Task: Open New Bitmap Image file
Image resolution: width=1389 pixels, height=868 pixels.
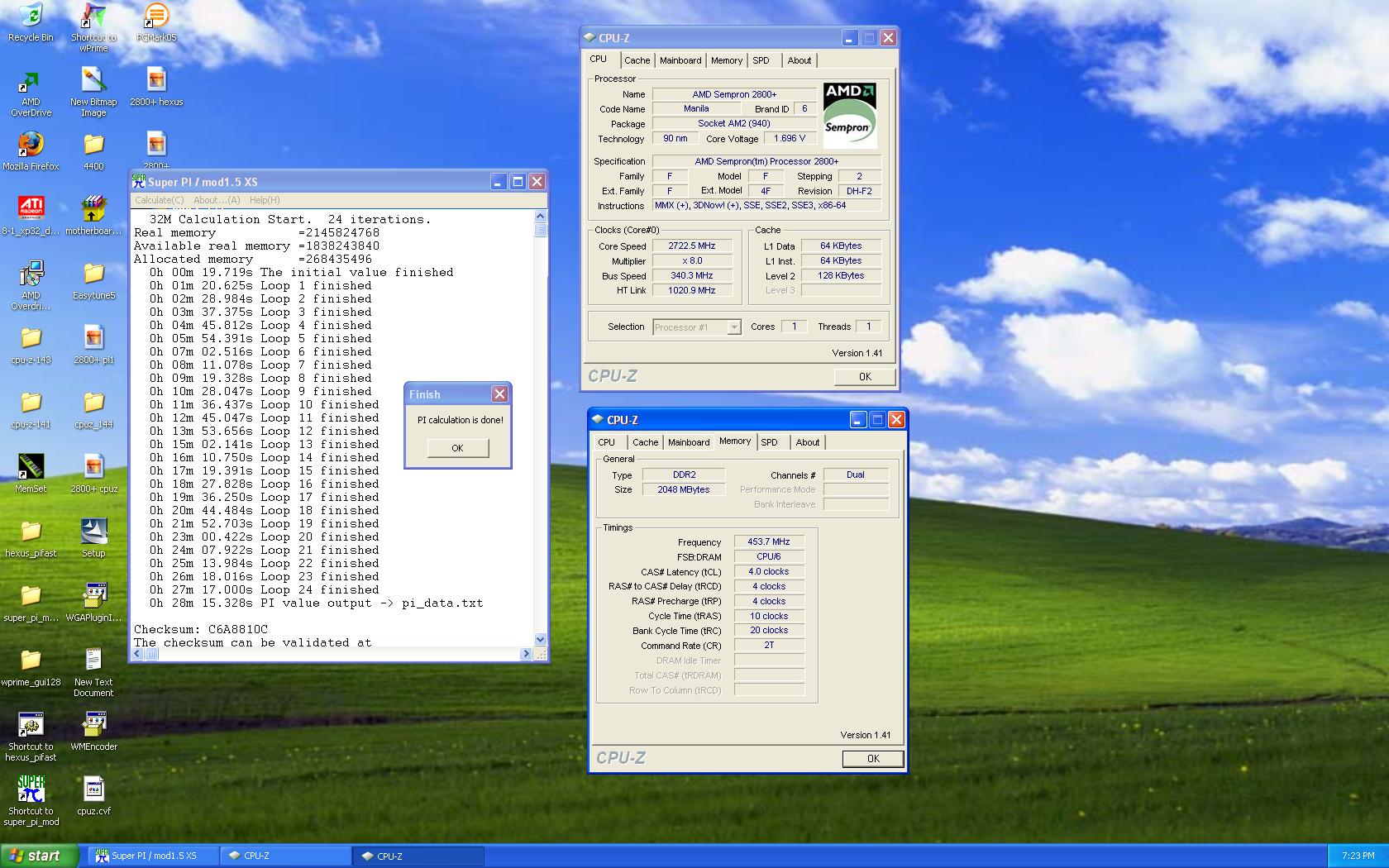Action: [x=93, y=93]
